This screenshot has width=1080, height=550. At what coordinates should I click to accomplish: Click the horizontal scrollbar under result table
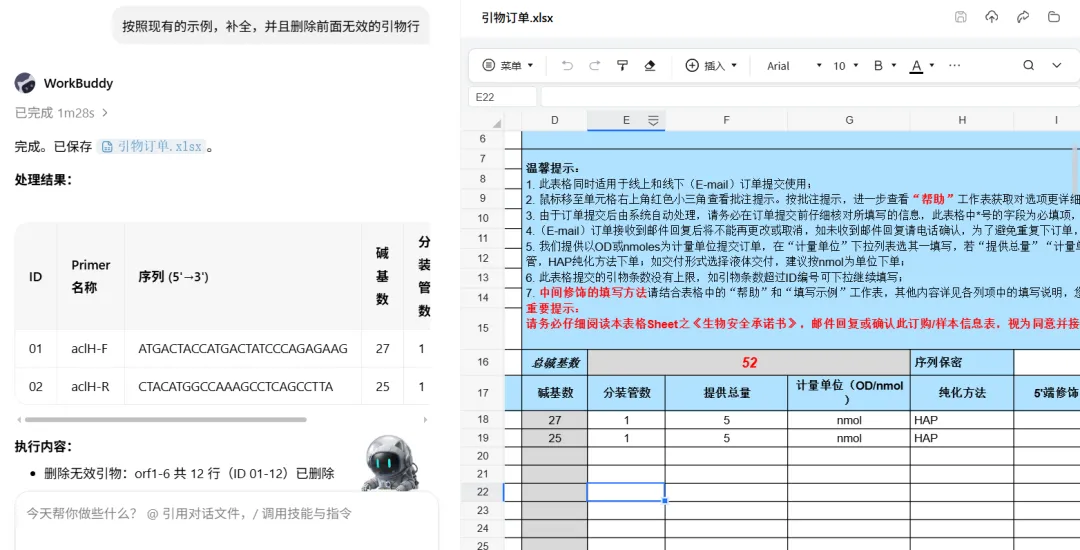(165, 419)
